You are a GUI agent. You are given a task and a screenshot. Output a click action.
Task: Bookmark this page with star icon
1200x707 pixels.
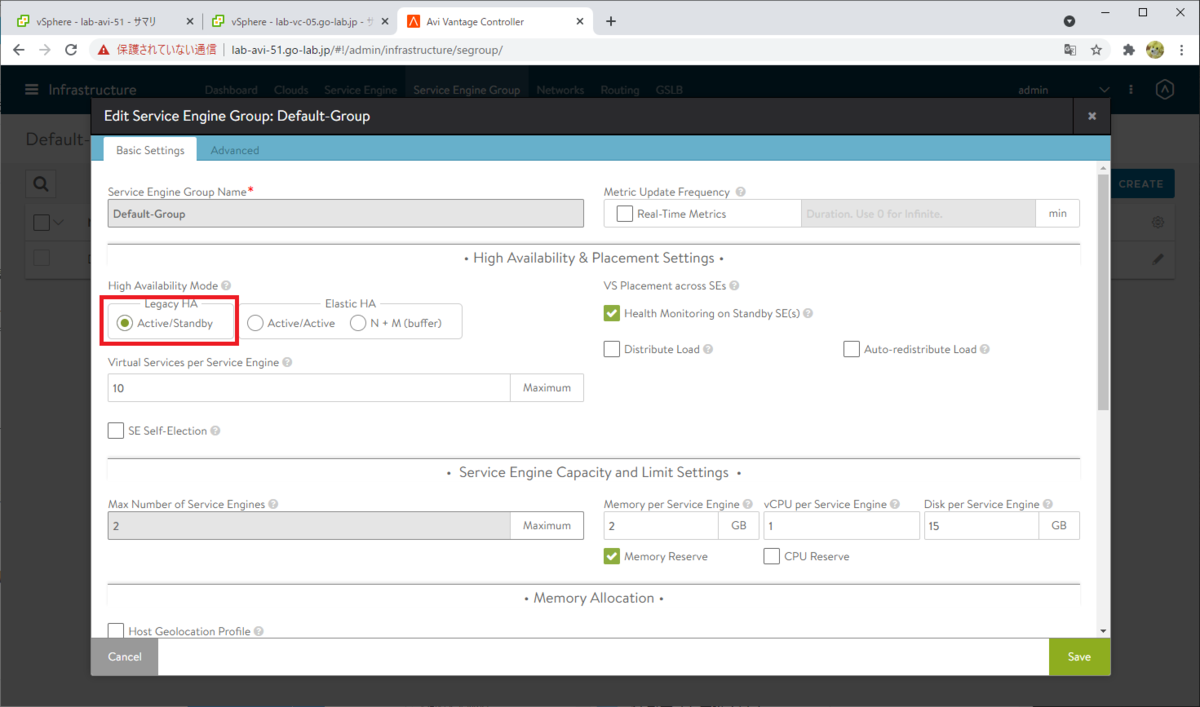click(x=1096, y=49)
